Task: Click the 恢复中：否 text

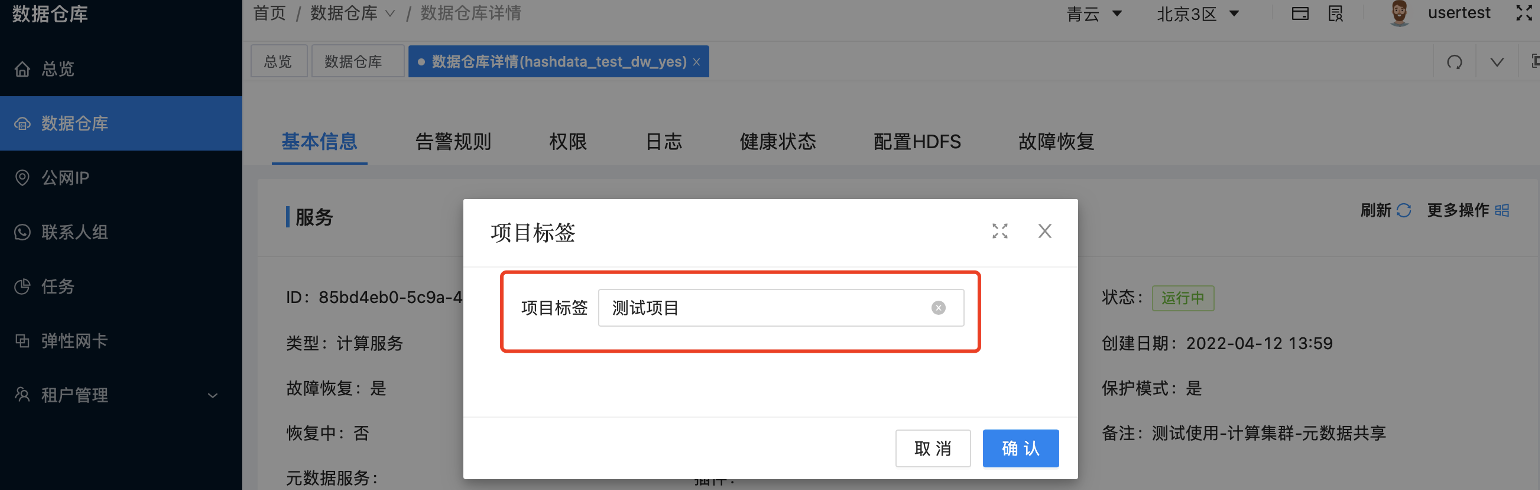Action: 328,433
